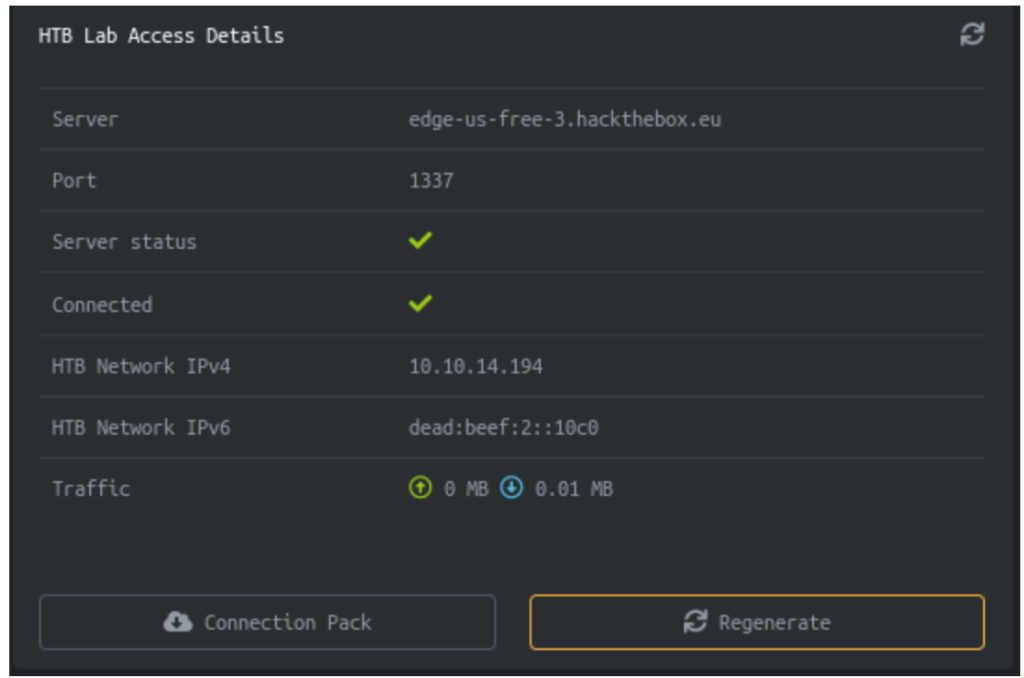This screenshot has width=1024, height=678.
Task: Click the HTB Network IPv6 label
Action: tap(141, 428)
